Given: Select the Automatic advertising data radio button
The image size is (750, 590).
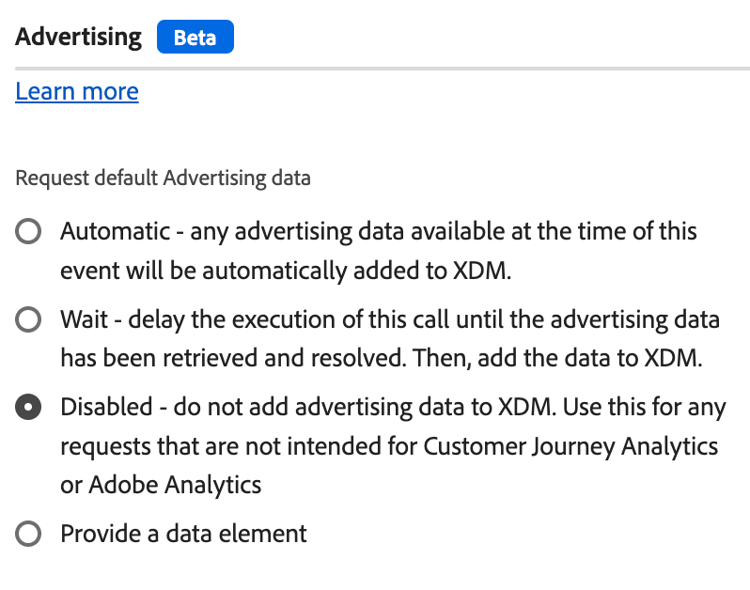Looking at the screenshot, I should 29,233.
